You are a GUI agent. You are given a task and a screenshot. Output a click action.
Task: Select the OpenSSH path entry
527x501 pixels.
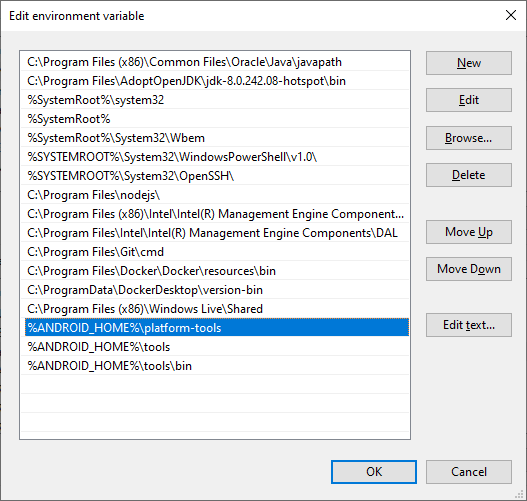coord(215,176)
